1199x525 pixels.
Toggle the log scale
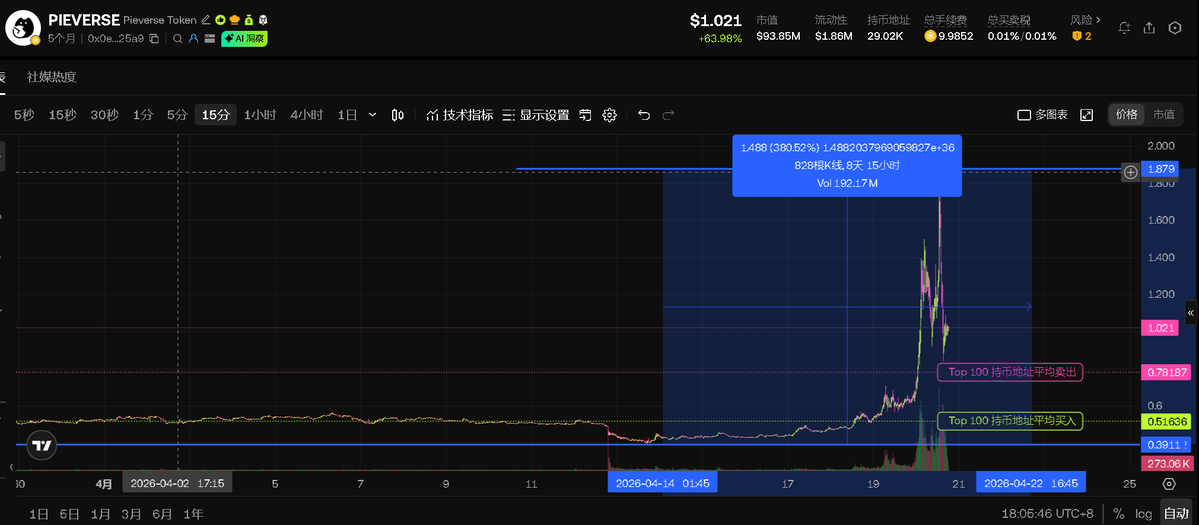pyautogui.click(x=1143, y=514)
